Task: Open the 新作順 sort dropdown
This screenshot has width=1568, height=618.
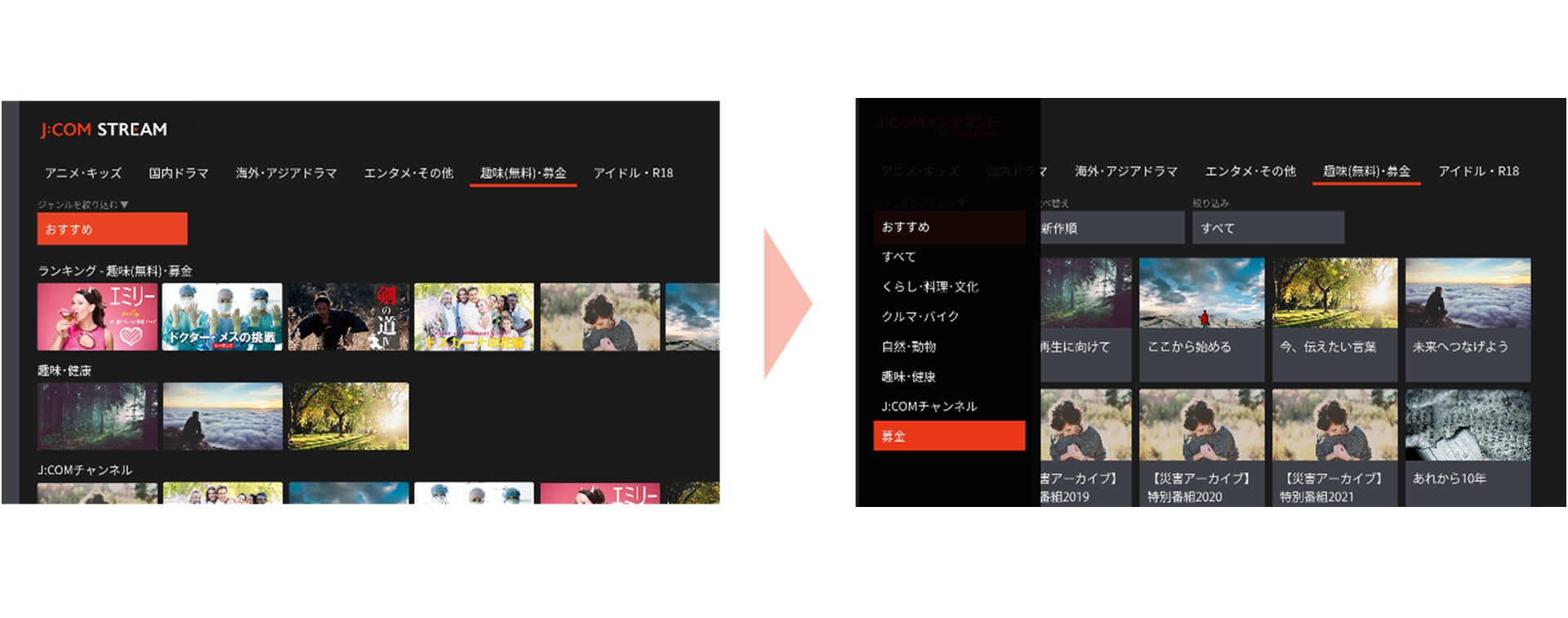Action: pyautogui.click(x=1112, y=228)
